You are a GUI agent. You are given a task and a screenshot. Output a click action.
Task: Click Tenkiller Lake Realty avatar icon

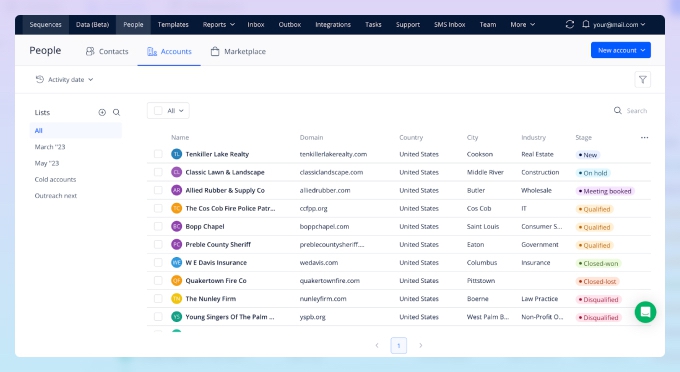point(177,154)
